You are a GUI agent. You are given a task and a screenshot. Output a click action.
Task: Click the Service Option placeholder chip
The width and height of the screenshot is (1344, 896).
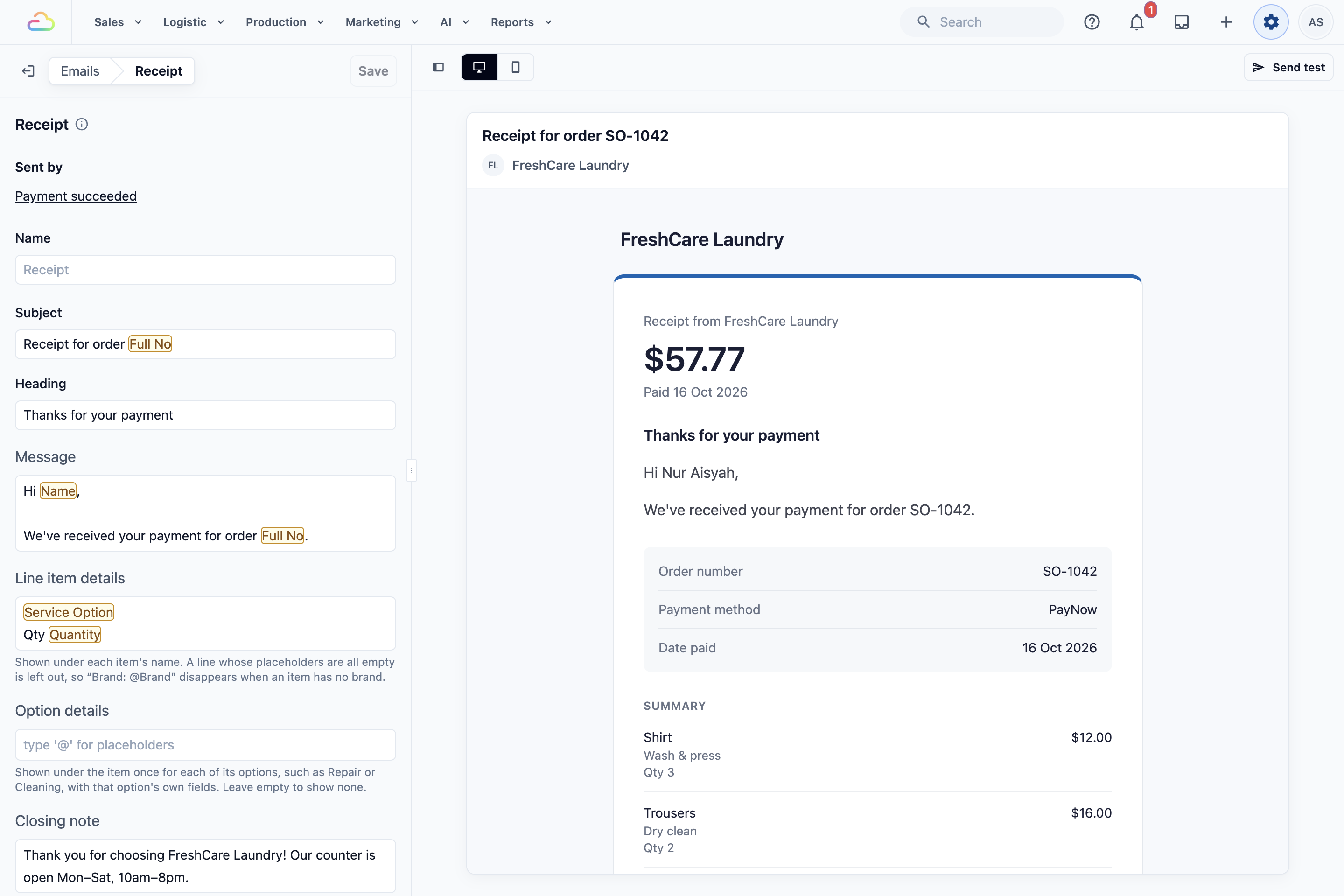pyautogui.click(x=69, y=612)
